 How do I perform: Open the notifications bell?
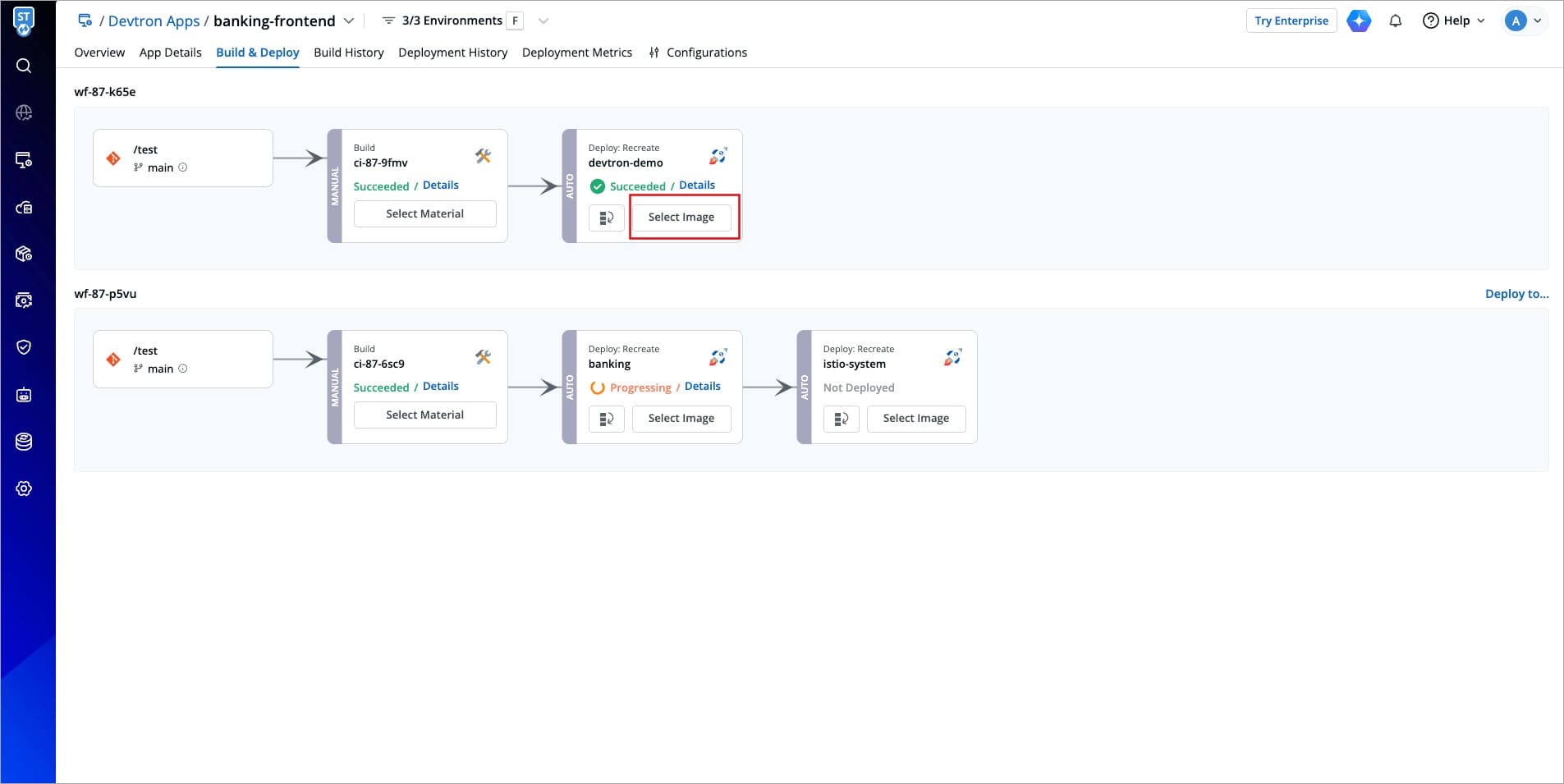pyautogui.click(x=1395, y=21)
